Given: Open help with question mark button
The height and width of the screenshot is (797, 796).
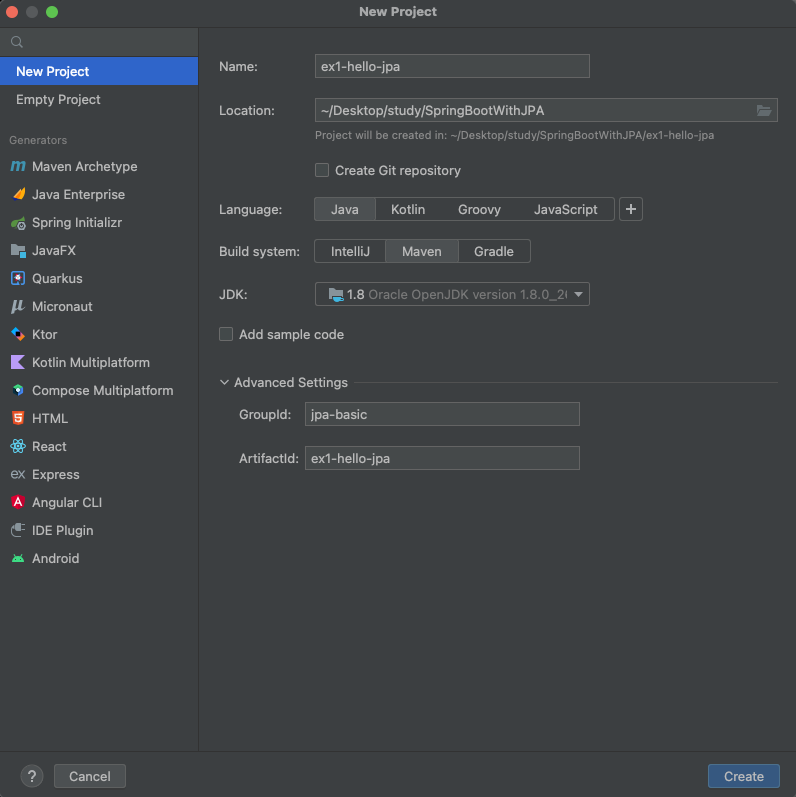Looking at the screenshot, I should [32, 776].
